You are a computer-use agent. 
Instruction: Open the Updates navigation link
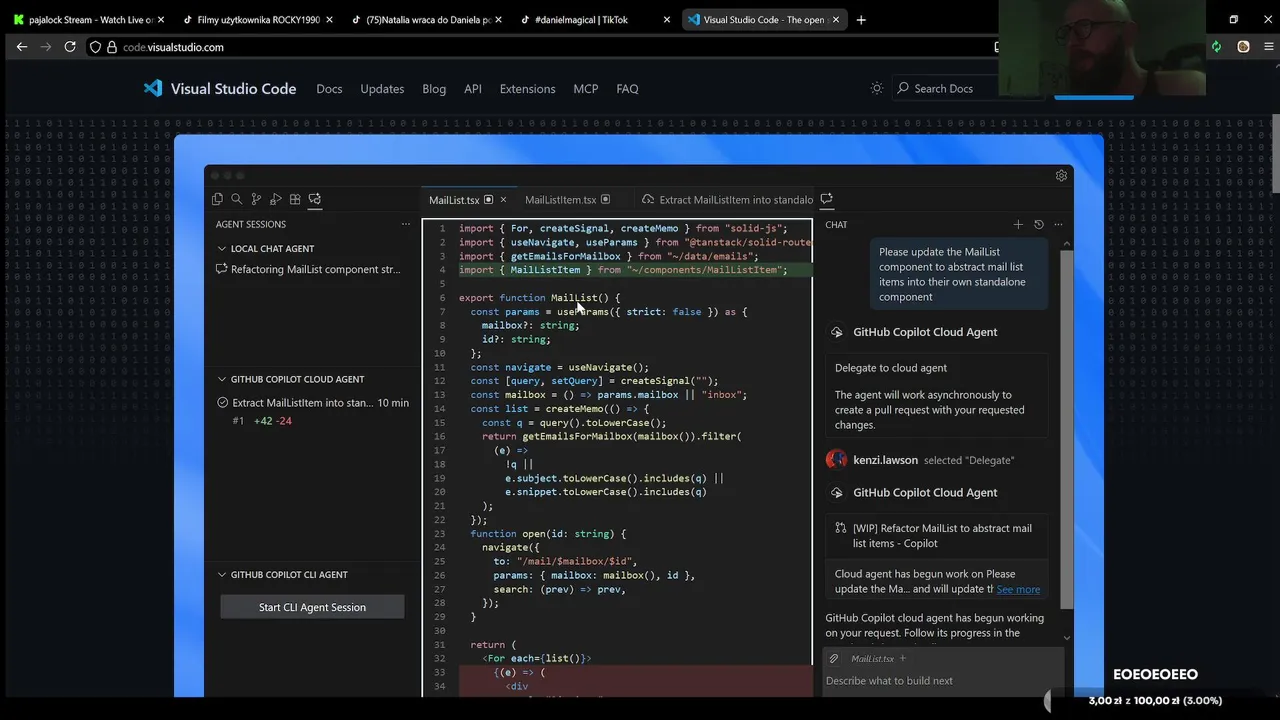(x=382, y=88)
